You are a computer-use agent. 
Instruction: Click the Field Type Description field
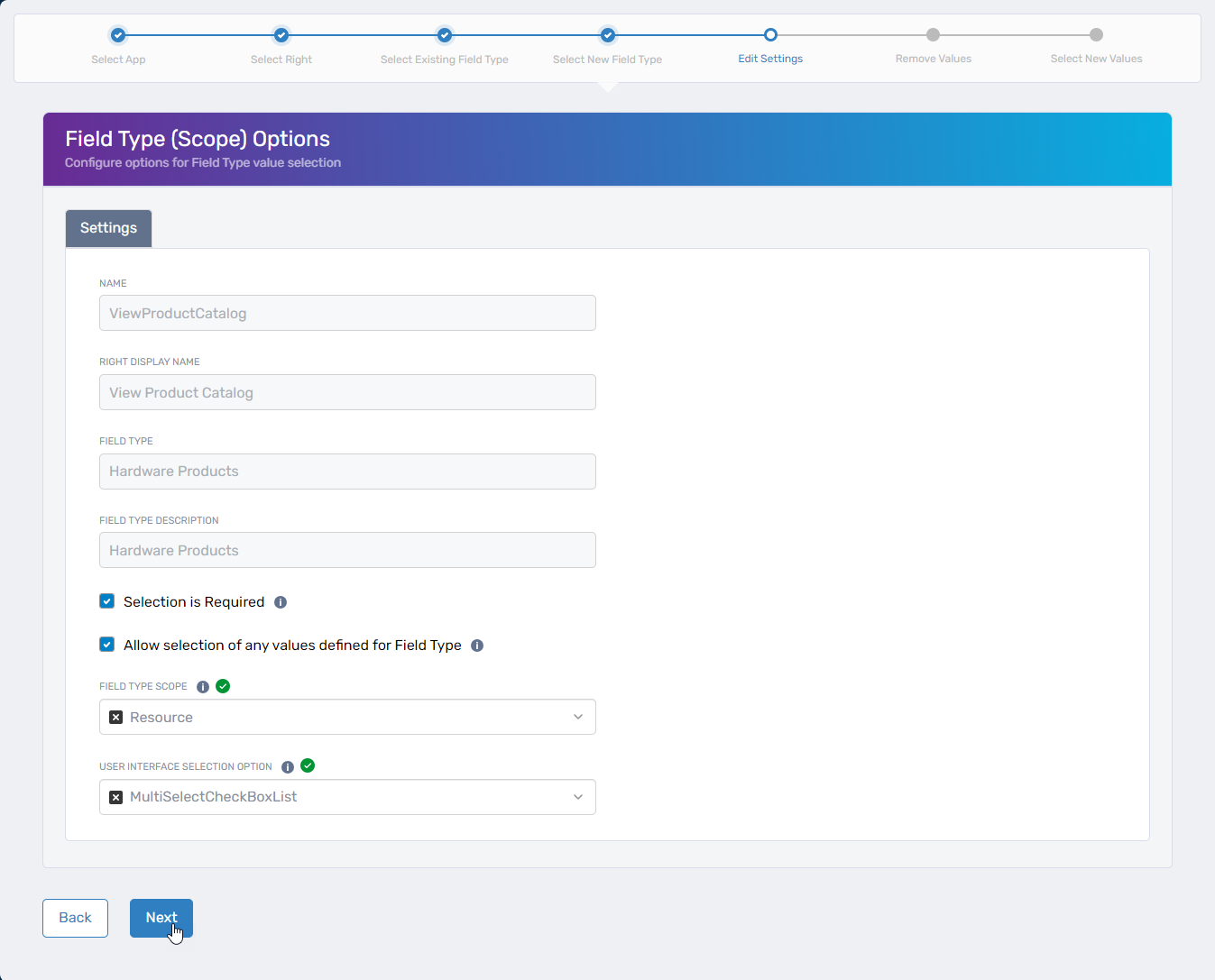tap(347, 551)
